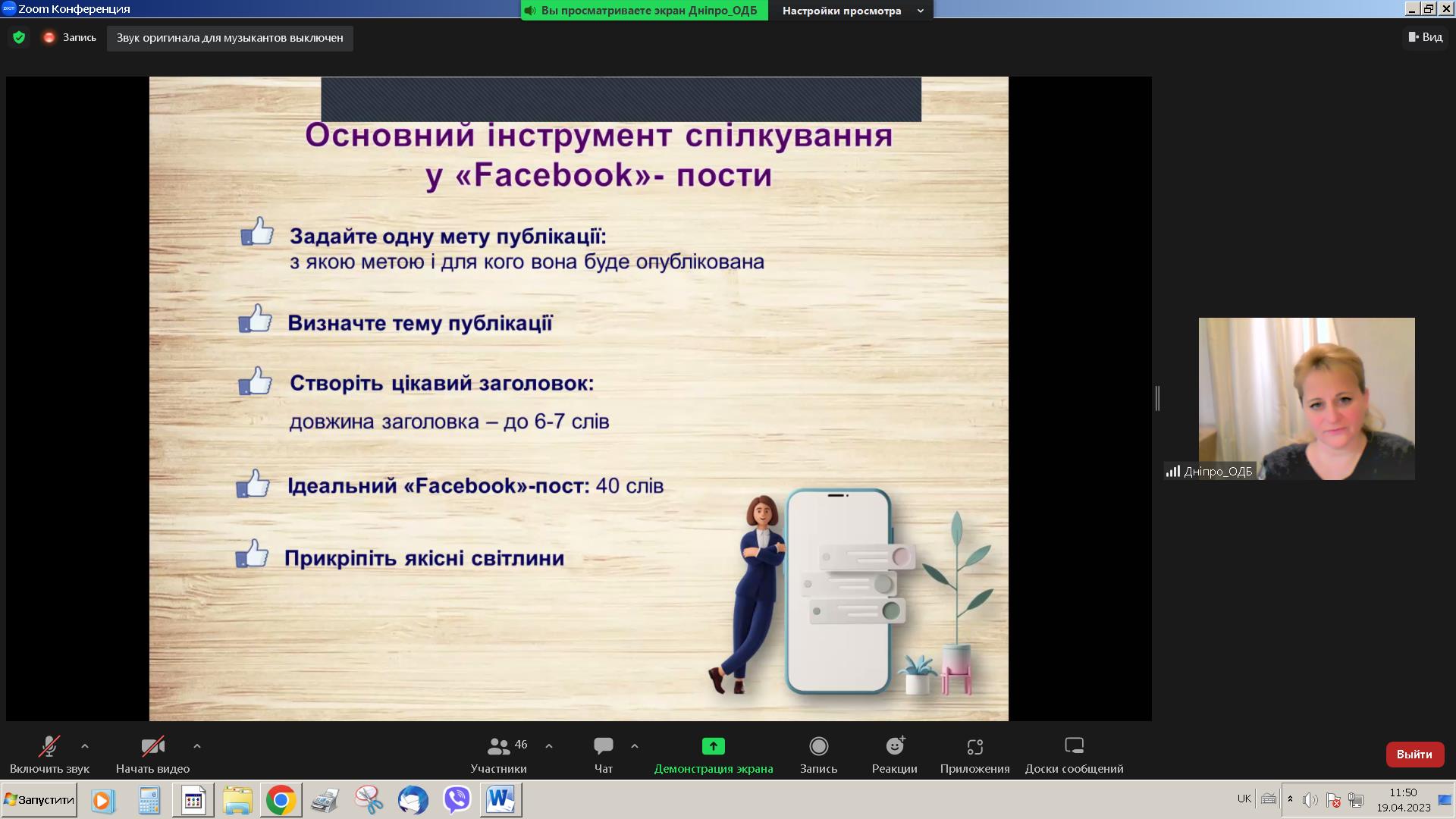Toggle the original sound for musicians button
The image size is (1456, 819).
coord(230,38)
